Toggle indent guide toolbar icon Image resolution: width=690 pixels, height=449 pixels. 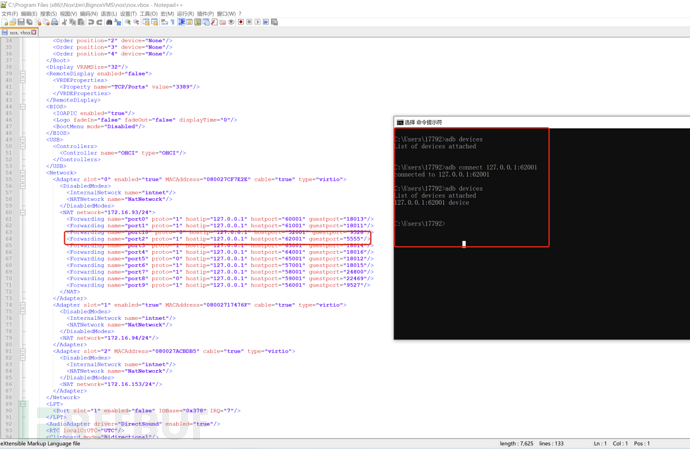[181, 22]
